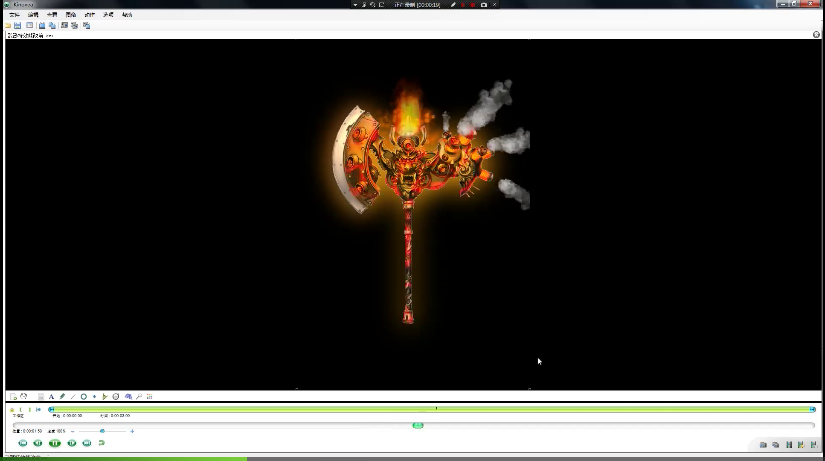
Task: Click the circular refresh icon in drawing toolbar
Action: 23,396
